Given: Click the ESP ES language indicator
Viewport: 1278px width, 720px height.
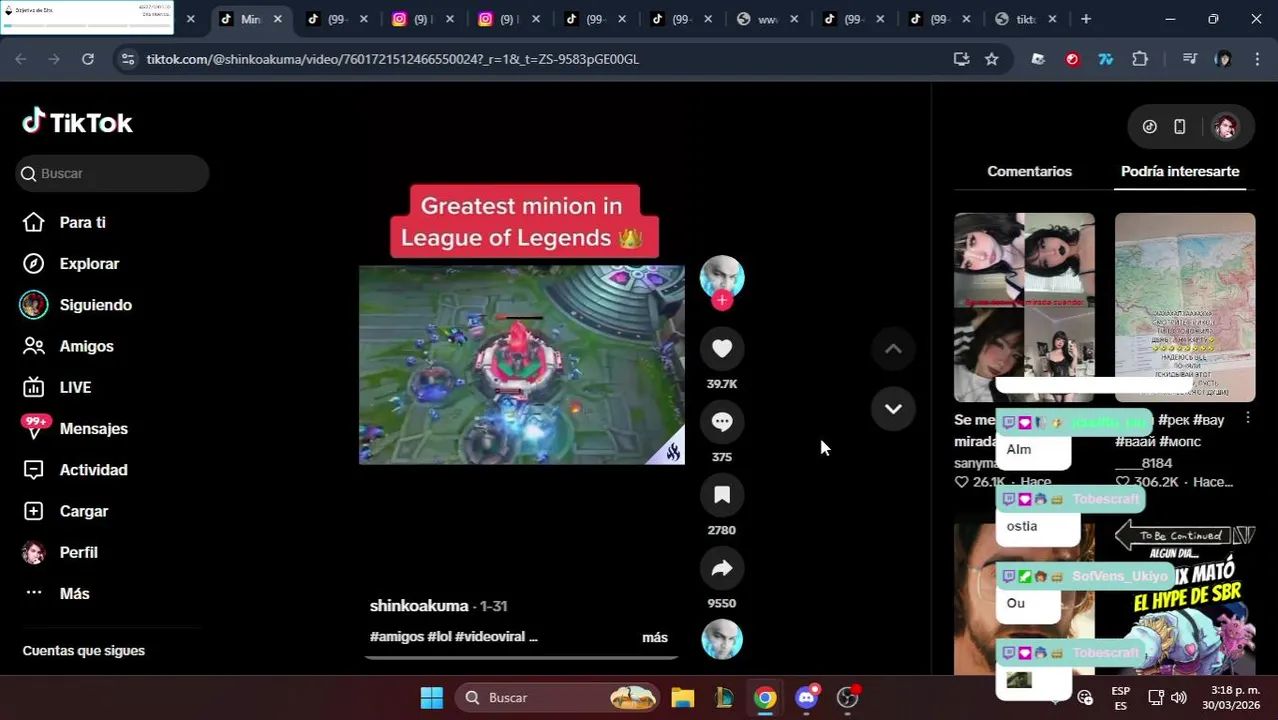Looking at the screenshot, I should pos(1121,698).
